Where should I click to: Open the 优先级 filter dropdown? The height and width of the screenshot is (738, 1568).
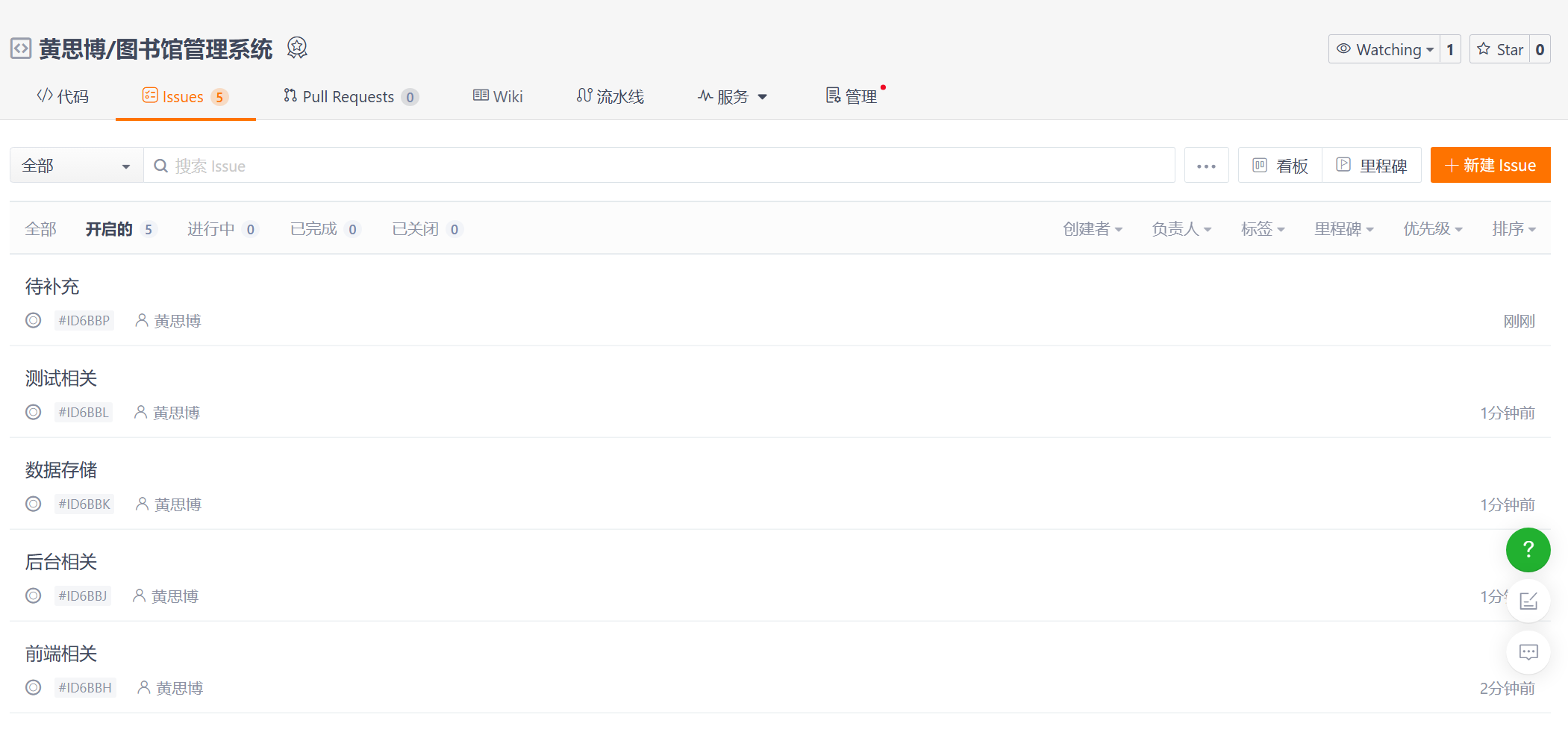(1433, 229)
